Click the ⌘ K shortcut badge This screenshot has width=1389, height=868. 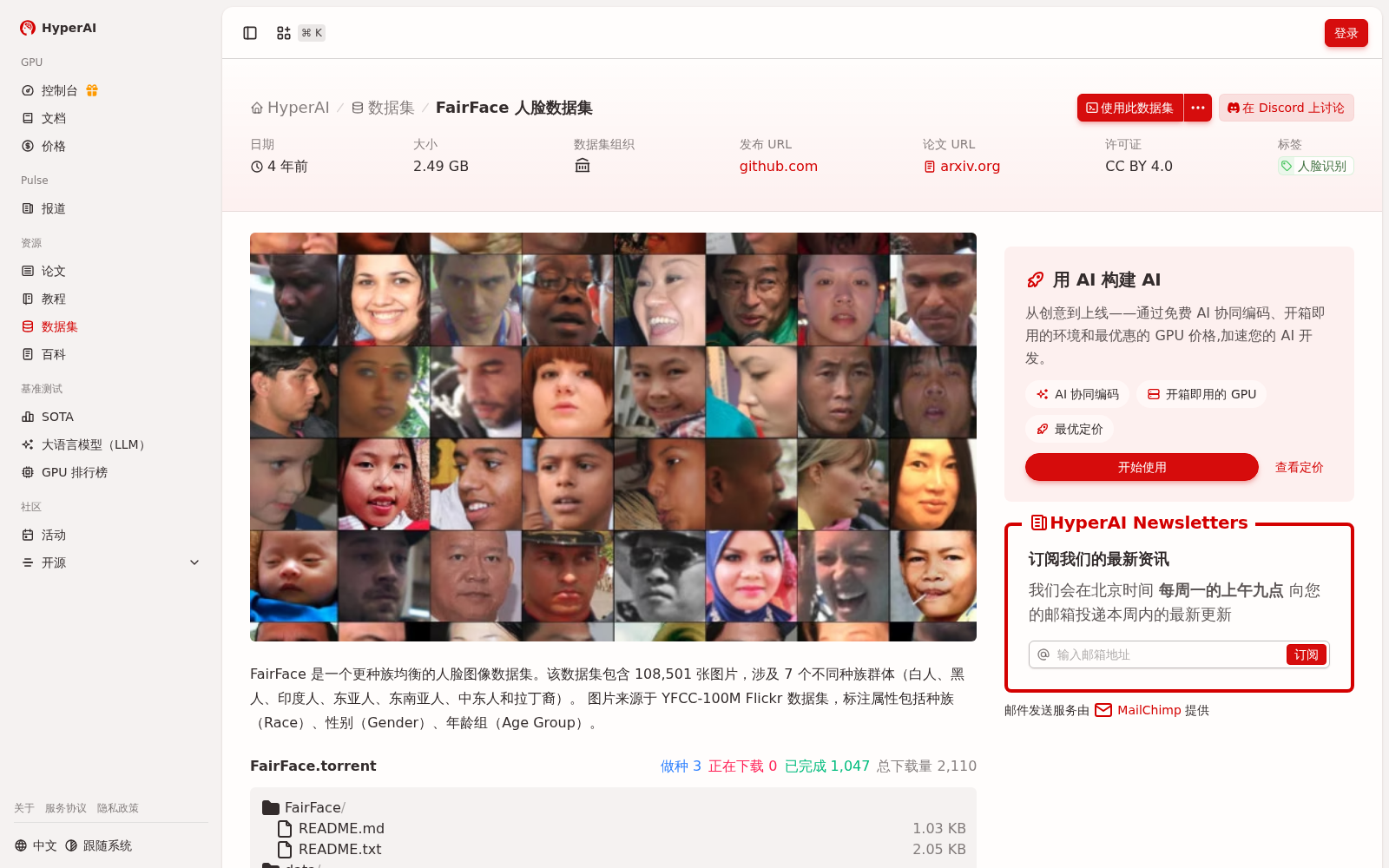tap(312, 33)
